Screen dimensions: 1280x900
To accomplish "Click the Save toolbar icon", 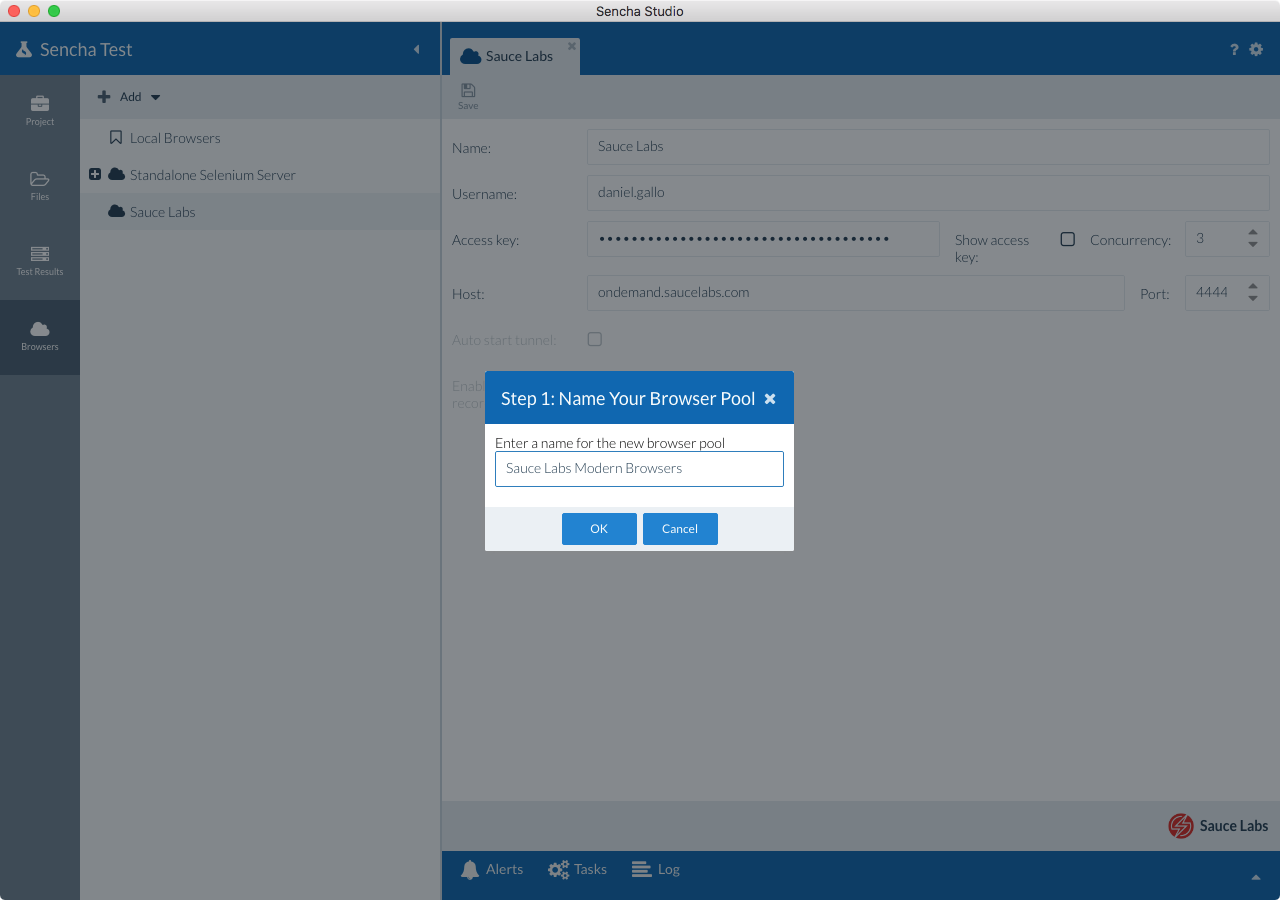I will [468, 96].
